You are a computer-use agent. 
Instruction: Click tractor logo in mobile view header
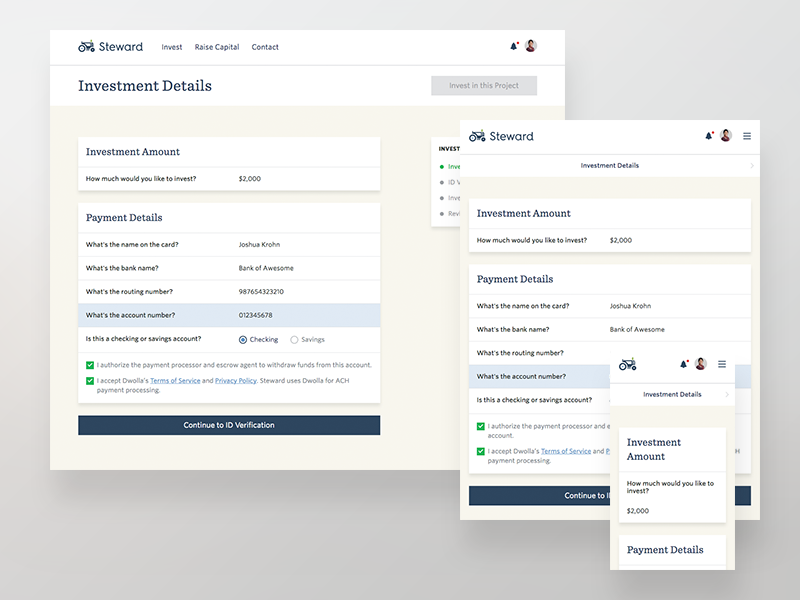pyautogui.click(x=628, y=364)
